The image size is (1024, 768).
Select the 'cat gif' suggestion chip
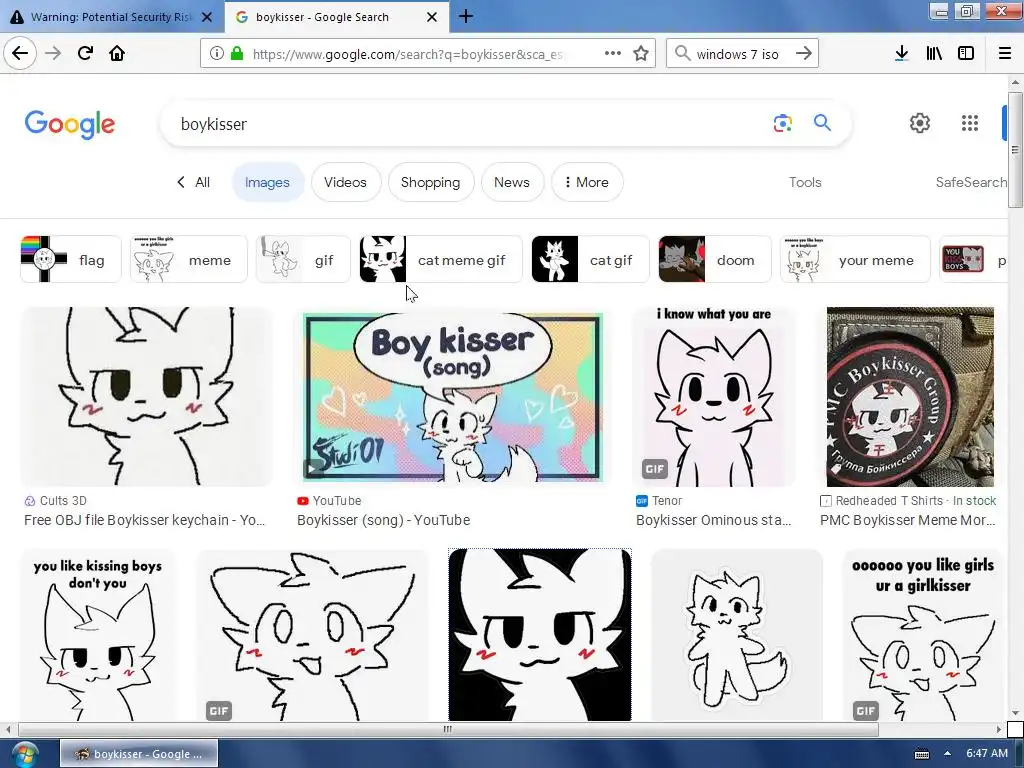pyautogui.click(x=590, y=259)
